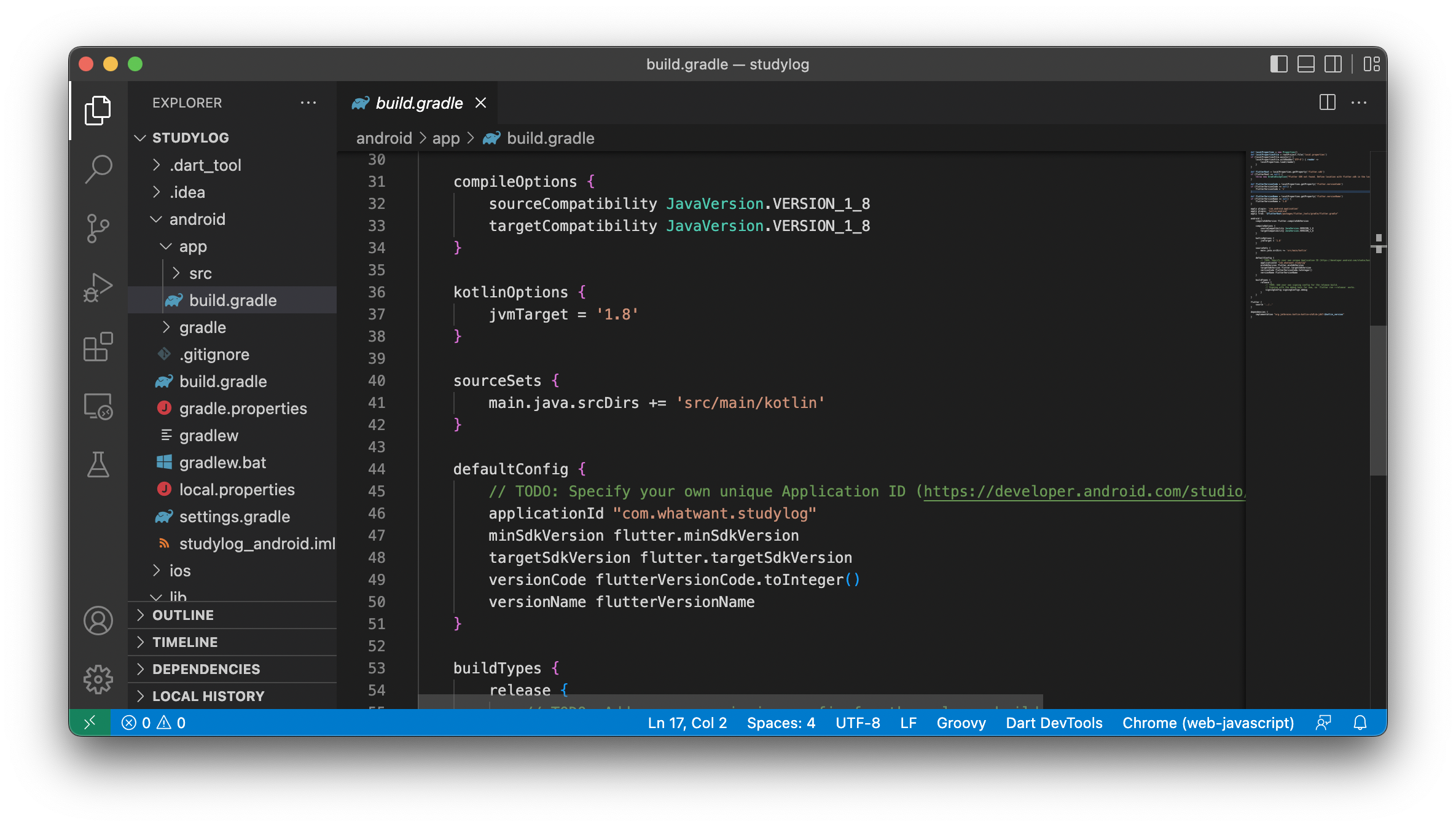Click the notifications bell in status bar
1456x827 pixels.
[x=1360, y=723]
